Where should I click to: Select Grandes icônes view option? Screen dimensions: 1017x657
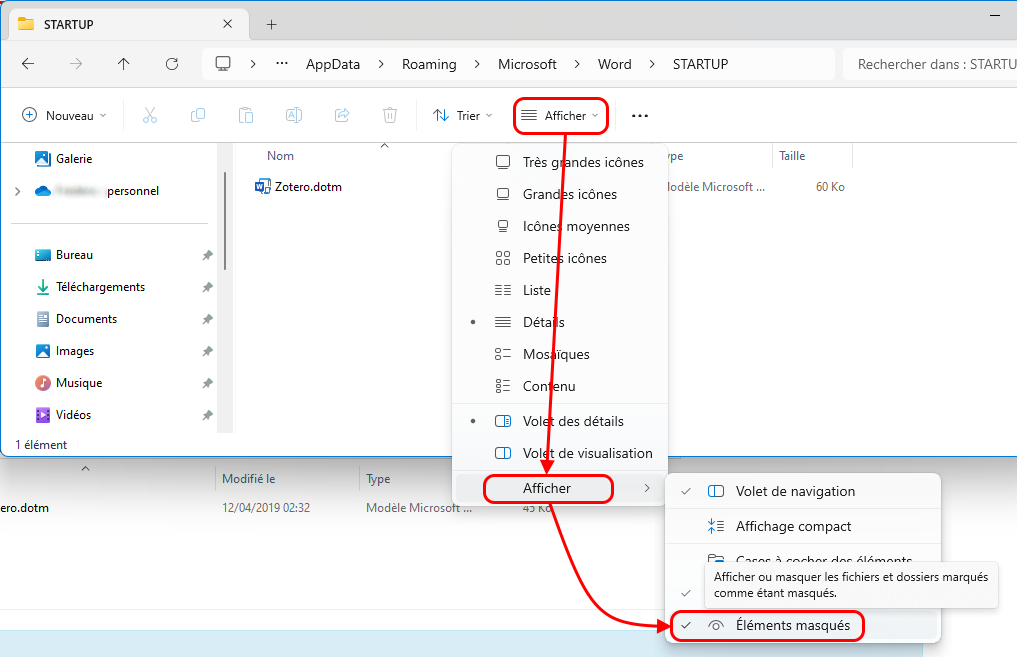point(569,194)
